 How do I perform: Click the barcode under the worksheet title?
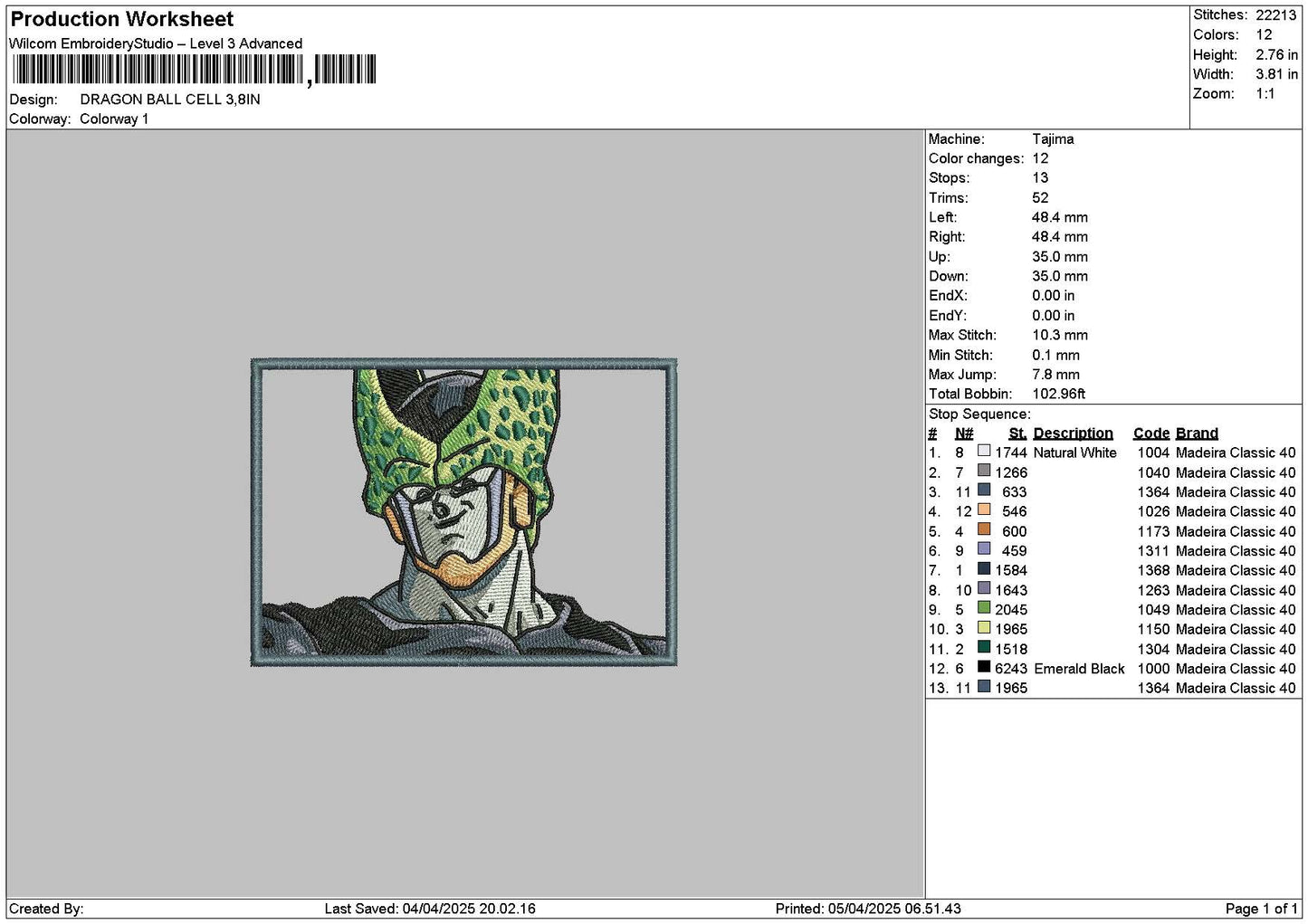coord(193,70)
